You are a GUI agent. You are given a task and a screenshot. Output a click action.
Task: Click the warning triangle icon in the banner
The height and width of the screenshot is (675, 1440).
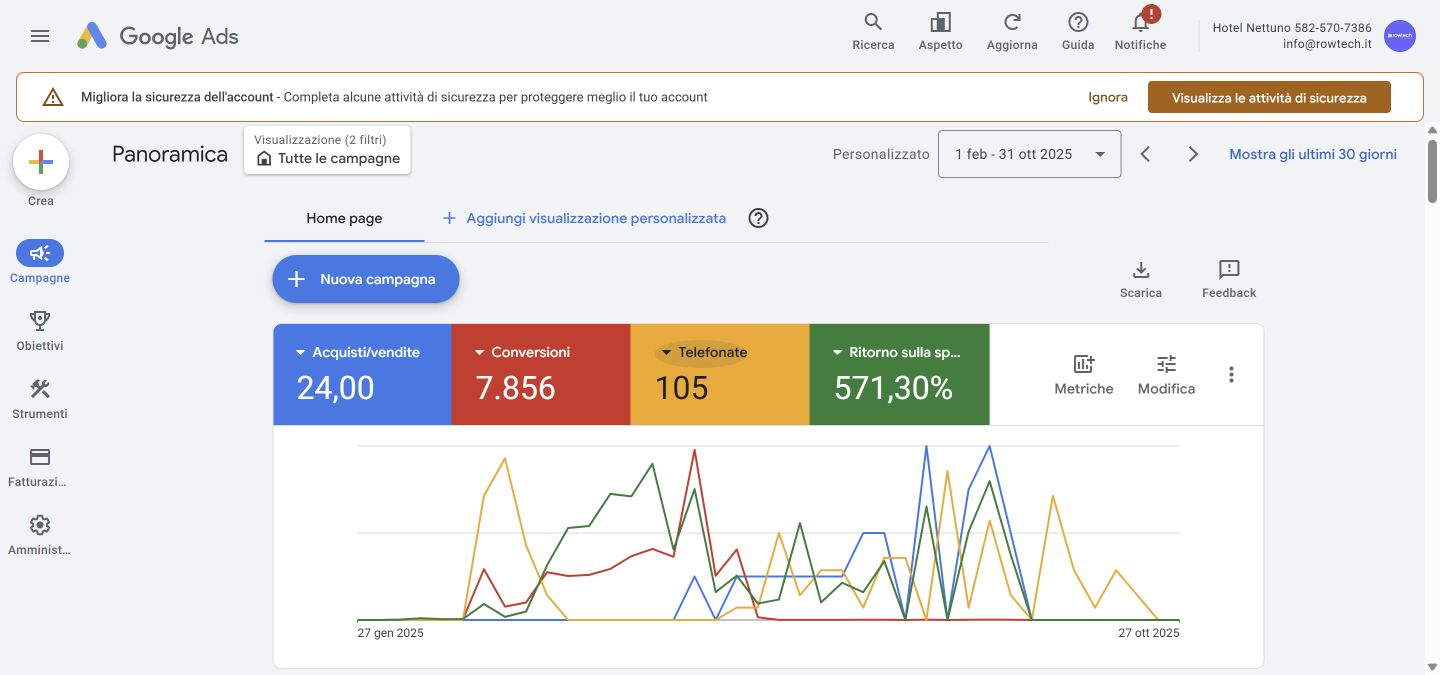click(x=53, y=97)
